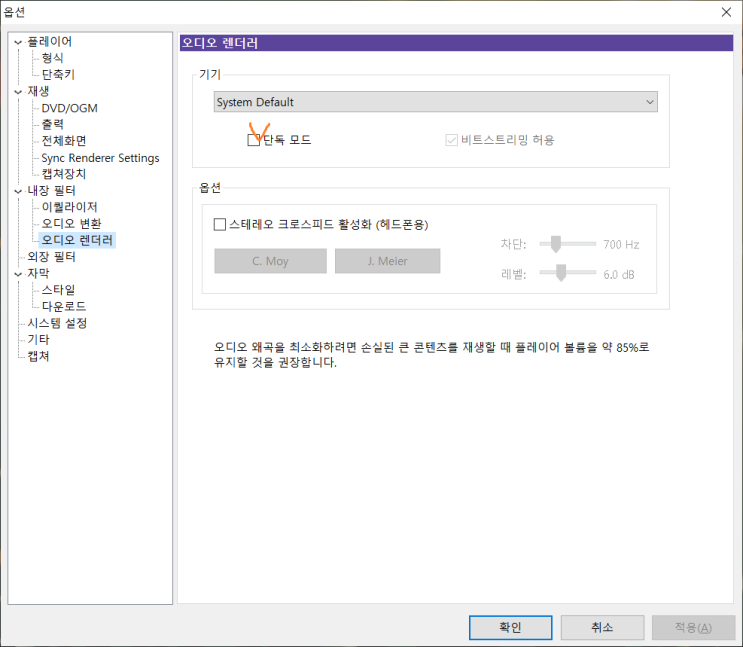Select 스타일 under 자막

[58, 290]
